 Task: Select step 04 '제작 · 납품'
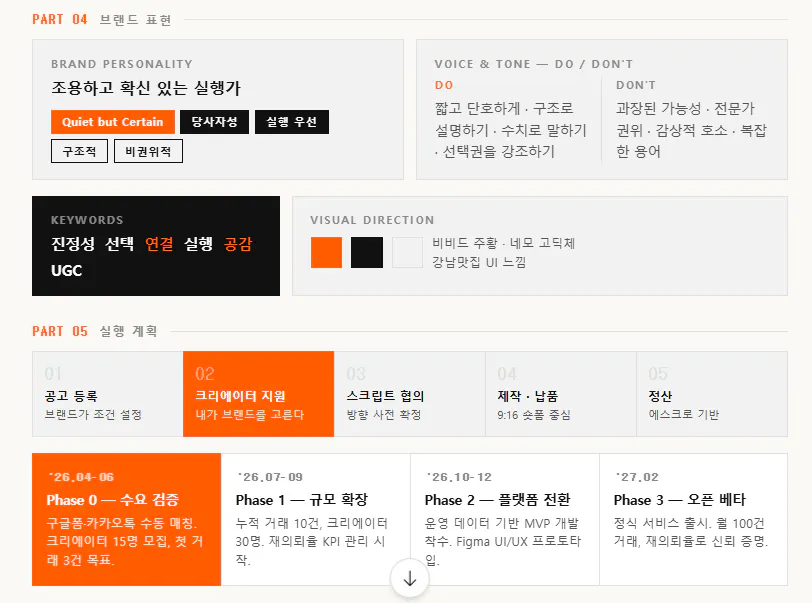pos(561,394)
